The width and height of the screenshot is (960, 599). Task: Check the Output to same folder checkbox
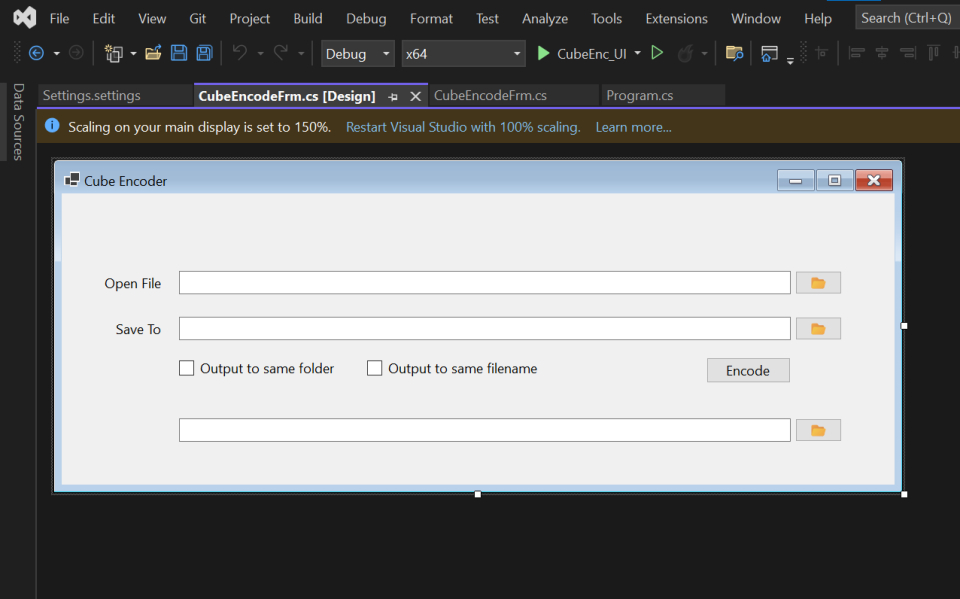coord(186,368)
